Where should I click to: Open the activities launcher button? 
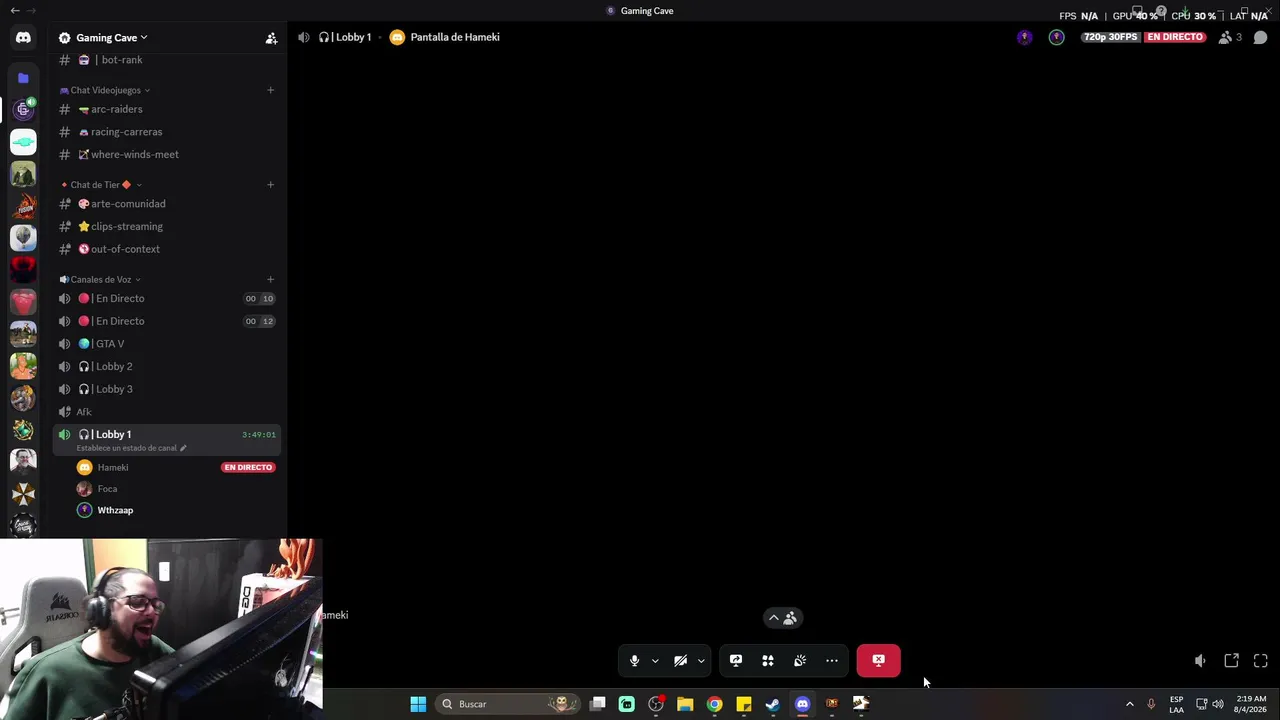(x=768, y=660)
